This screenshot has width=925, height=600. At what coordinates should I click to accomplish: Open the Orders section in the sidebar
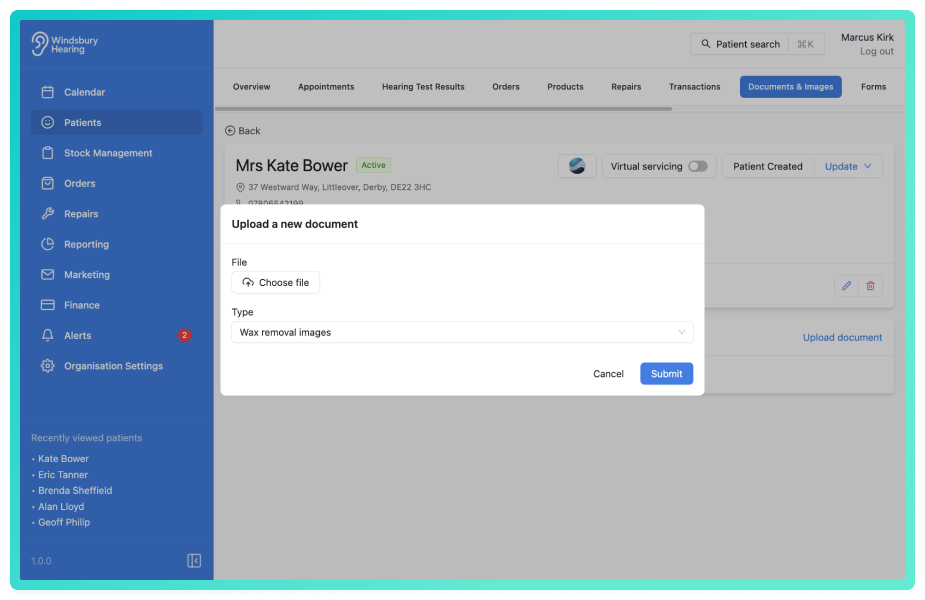point(116,183)
